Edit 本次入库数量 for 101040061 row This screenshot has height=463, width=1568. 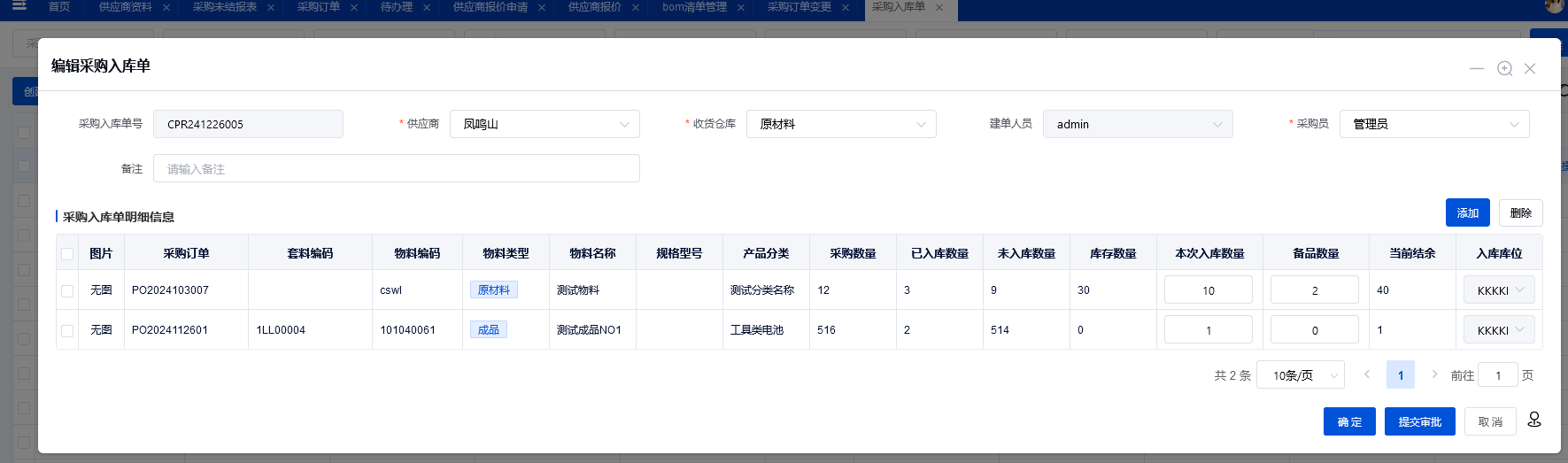pyautogui.click(x=1209, y=329)
